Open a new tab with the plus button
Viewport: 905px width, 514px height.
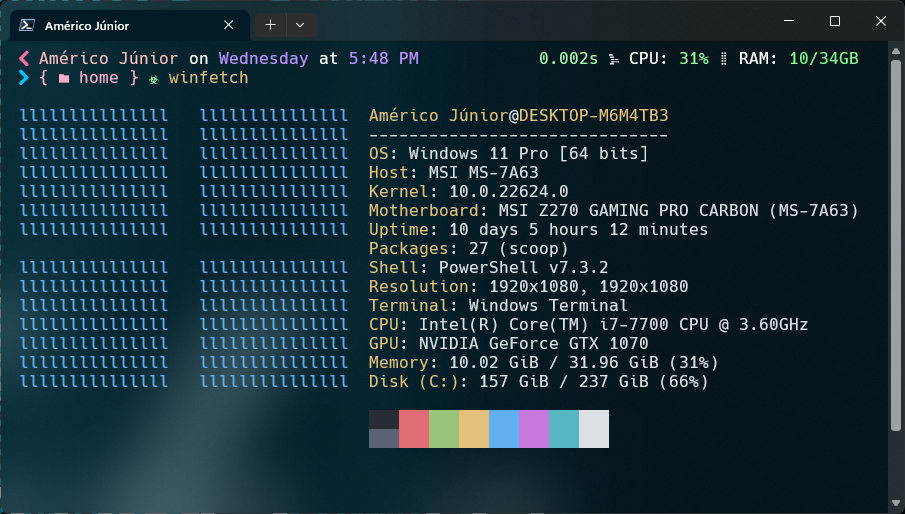pyautogui.click(x=271, y=25)
